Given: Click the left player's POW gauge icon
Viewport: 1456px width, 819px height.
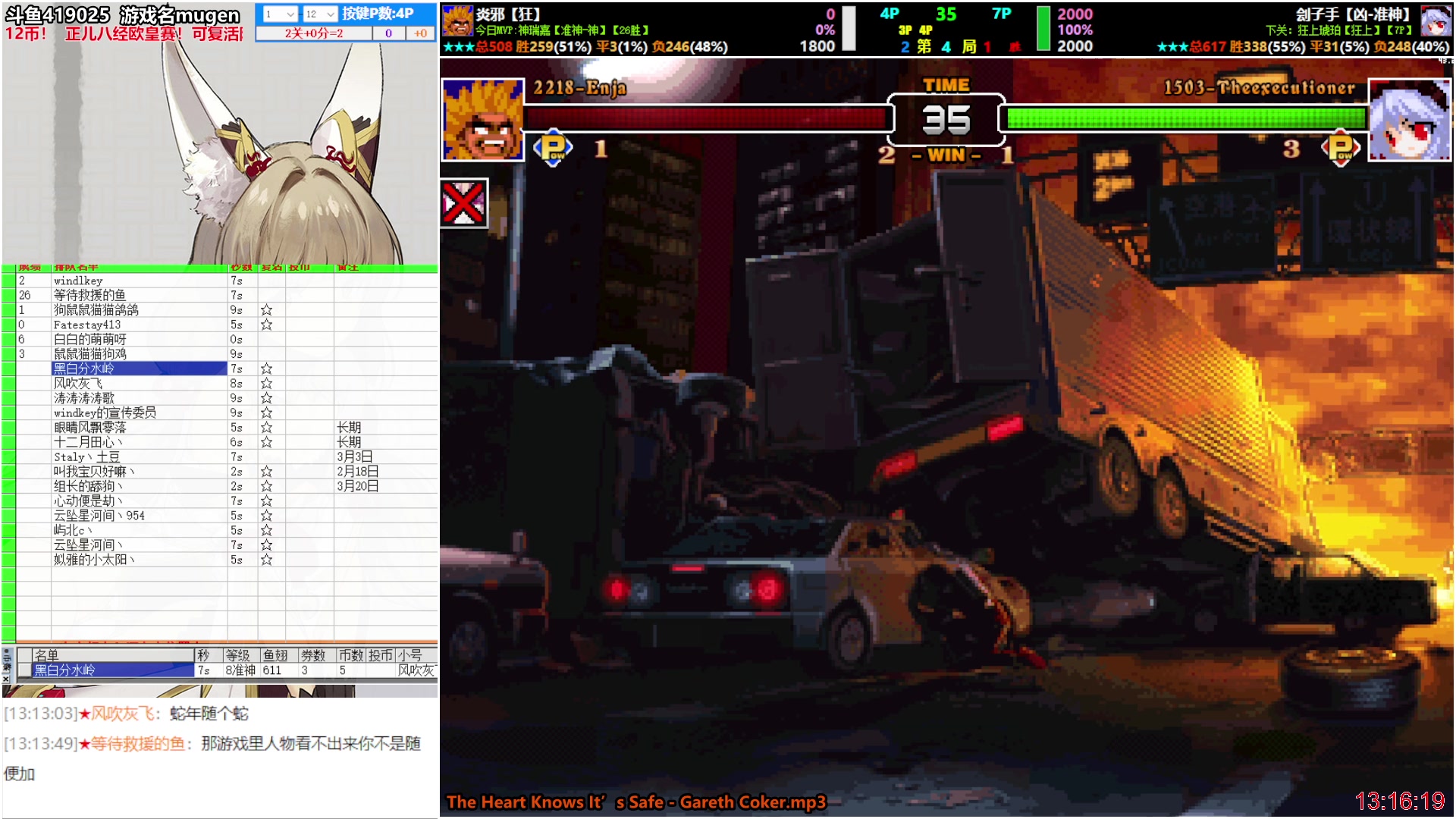Looking at the screenshot, I should pyautogui.click(x=553, y=148).
